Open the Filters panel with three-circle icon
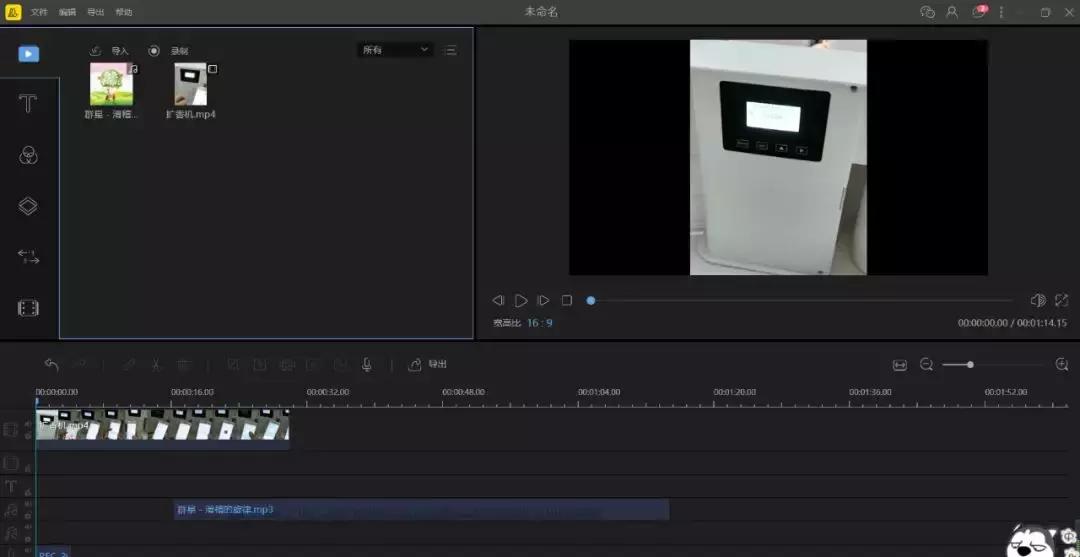1080x557 pixels. [x=28, y=155]
